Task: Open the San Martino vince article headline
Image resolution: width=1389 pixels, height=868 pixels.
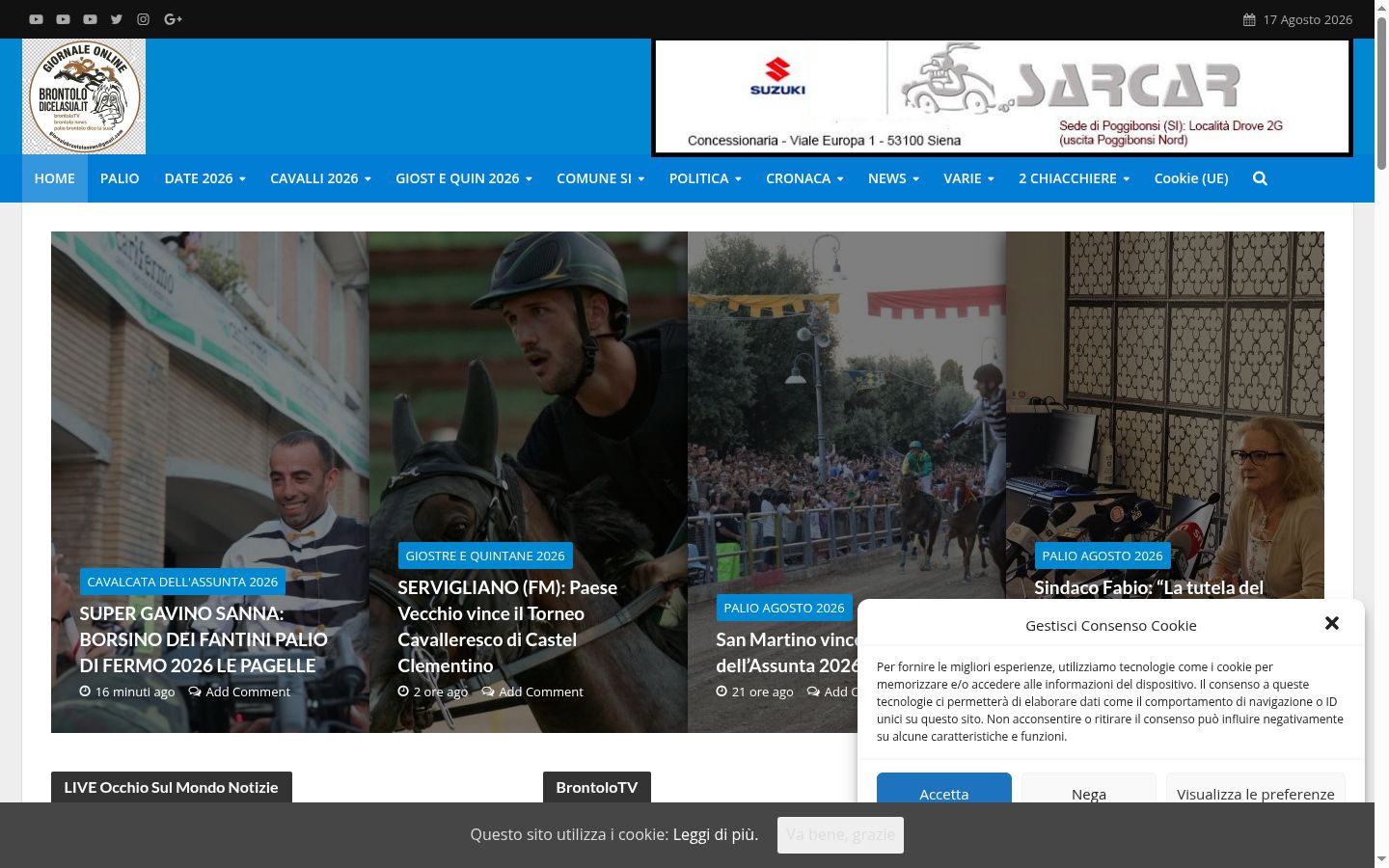Action: 787,653
